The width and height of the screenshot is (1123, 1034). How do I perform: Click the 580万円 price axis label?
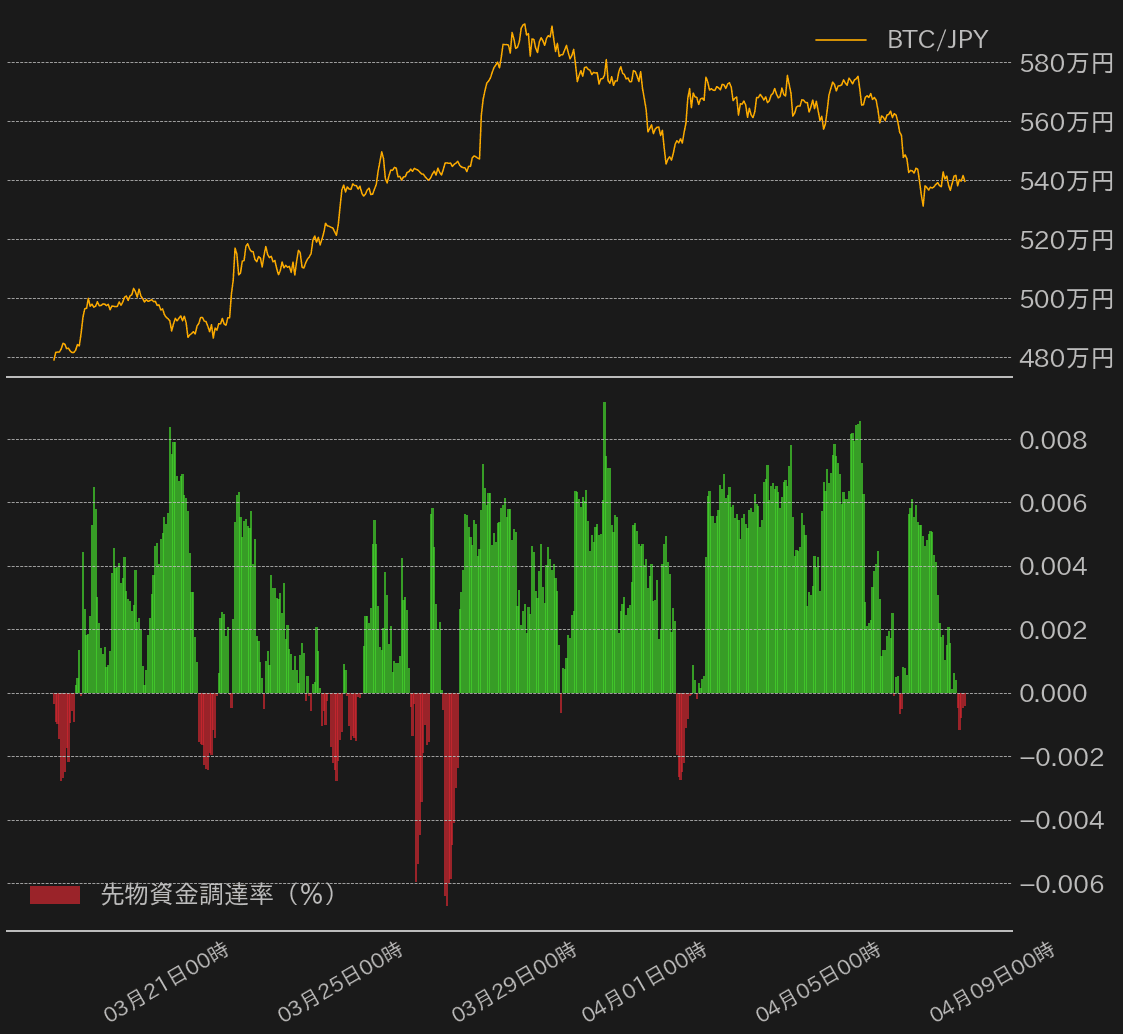click(x=1066, y=64)
